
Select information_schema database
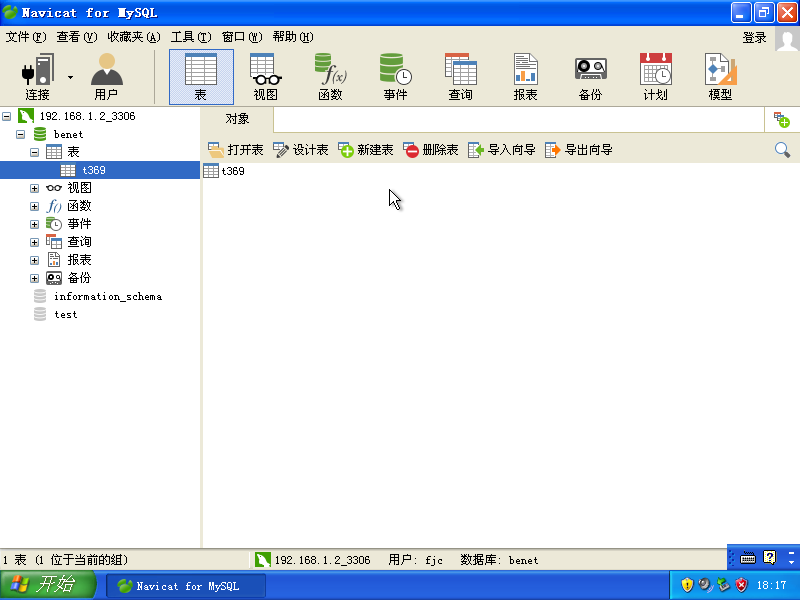pos(108,296)
